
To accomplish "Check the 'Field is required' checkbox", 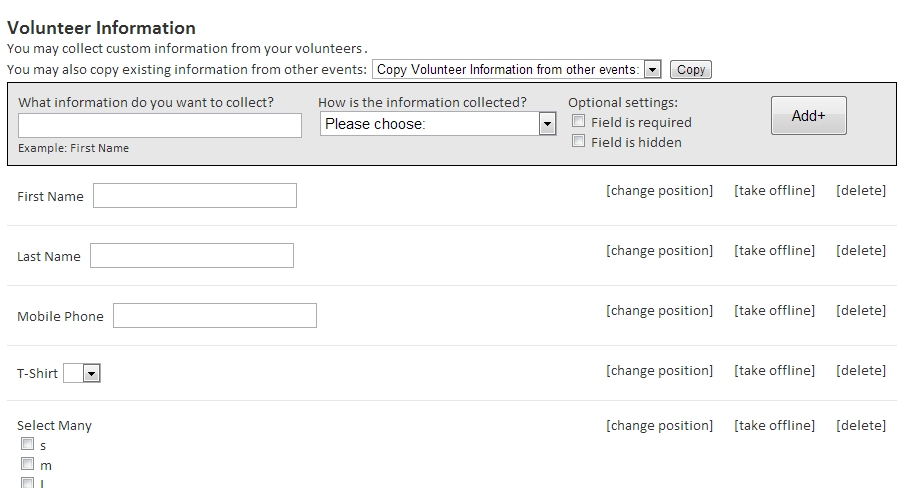I will click(x=578, y=122).
